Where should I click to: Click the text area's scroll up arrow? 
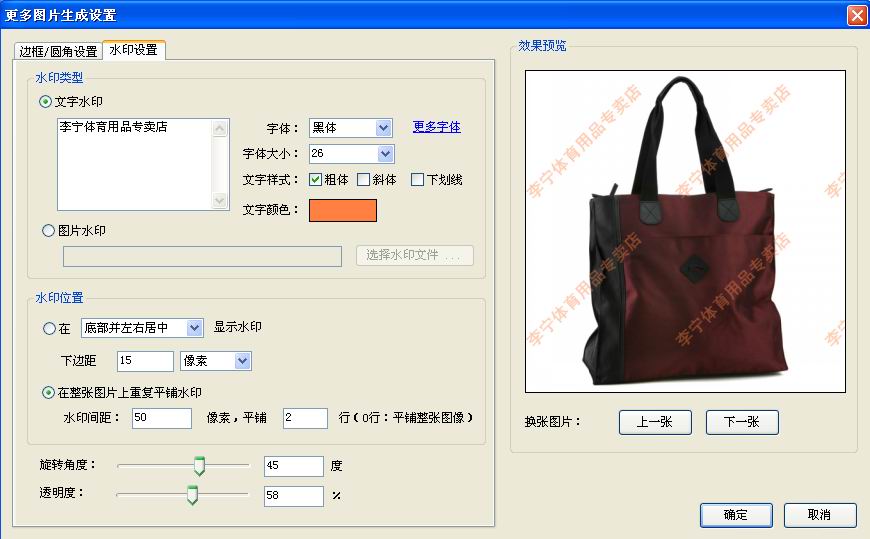coord(220,129)
